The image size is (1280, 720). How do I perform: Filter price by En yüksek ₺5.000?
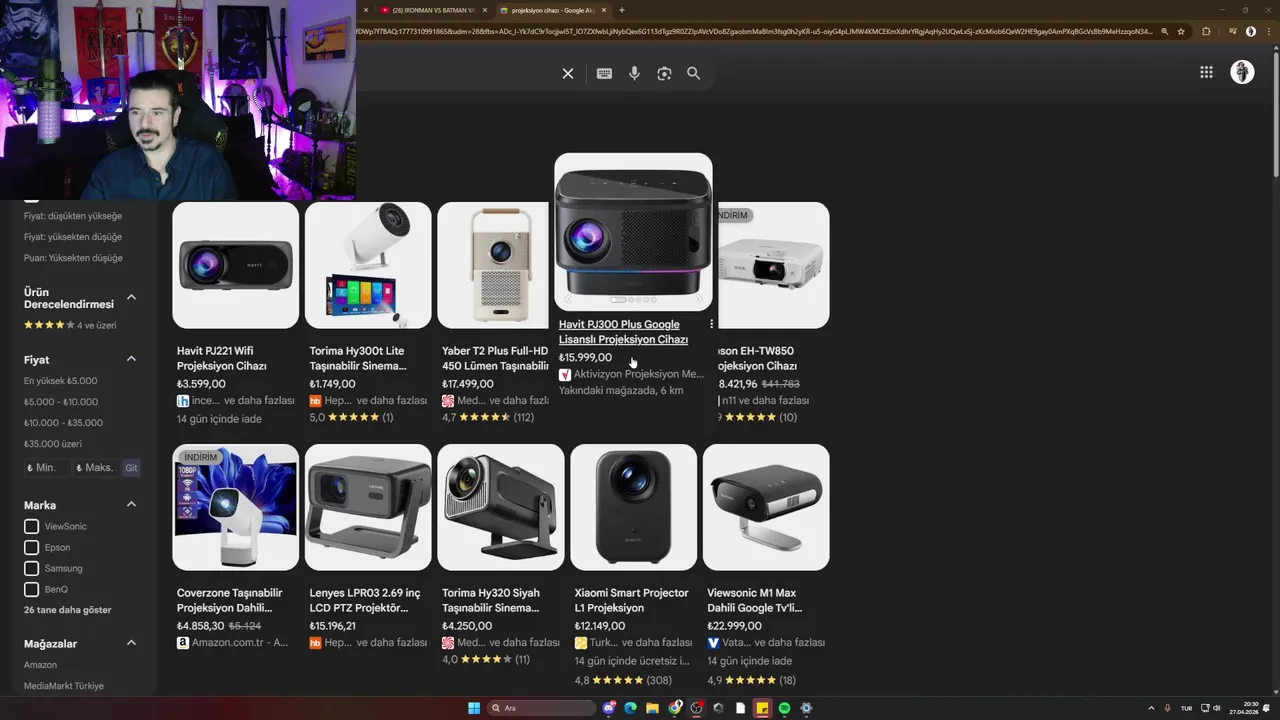(61, 381)
